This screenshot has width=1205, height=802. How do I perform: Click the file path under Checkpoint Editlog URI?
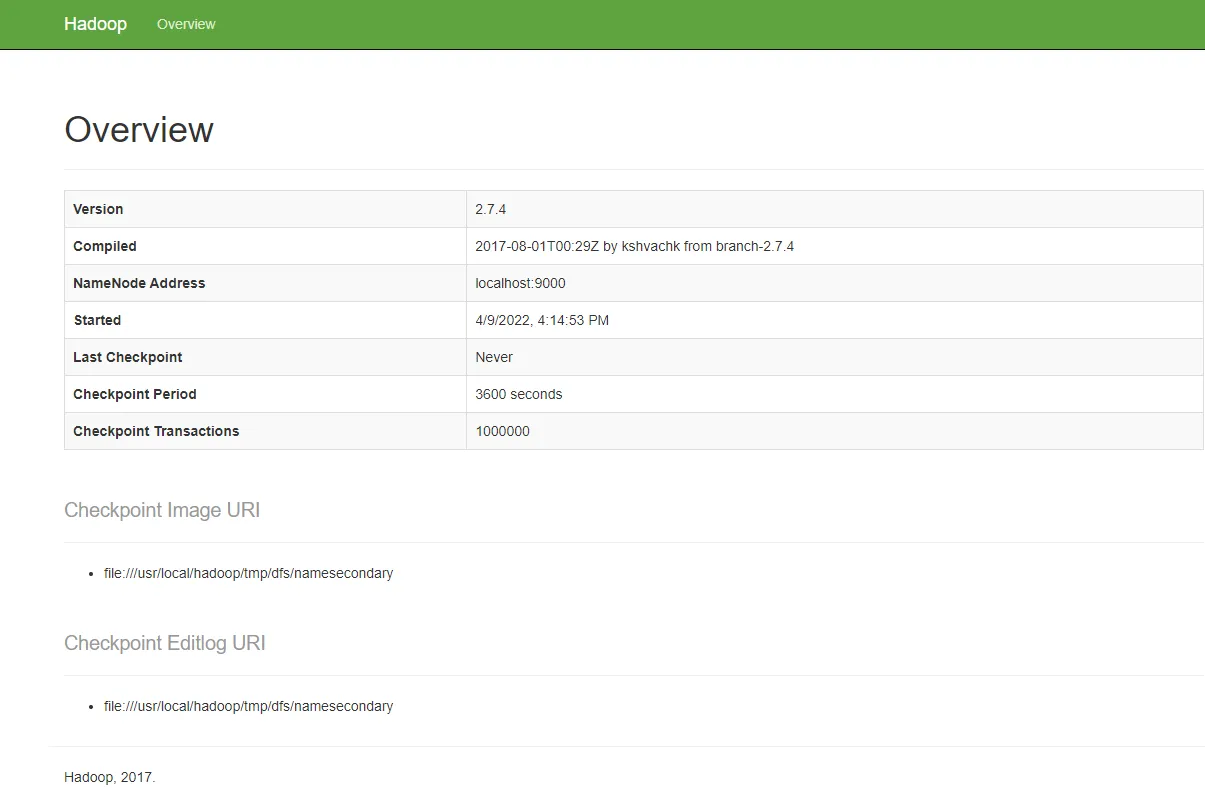tap(248, 706)
